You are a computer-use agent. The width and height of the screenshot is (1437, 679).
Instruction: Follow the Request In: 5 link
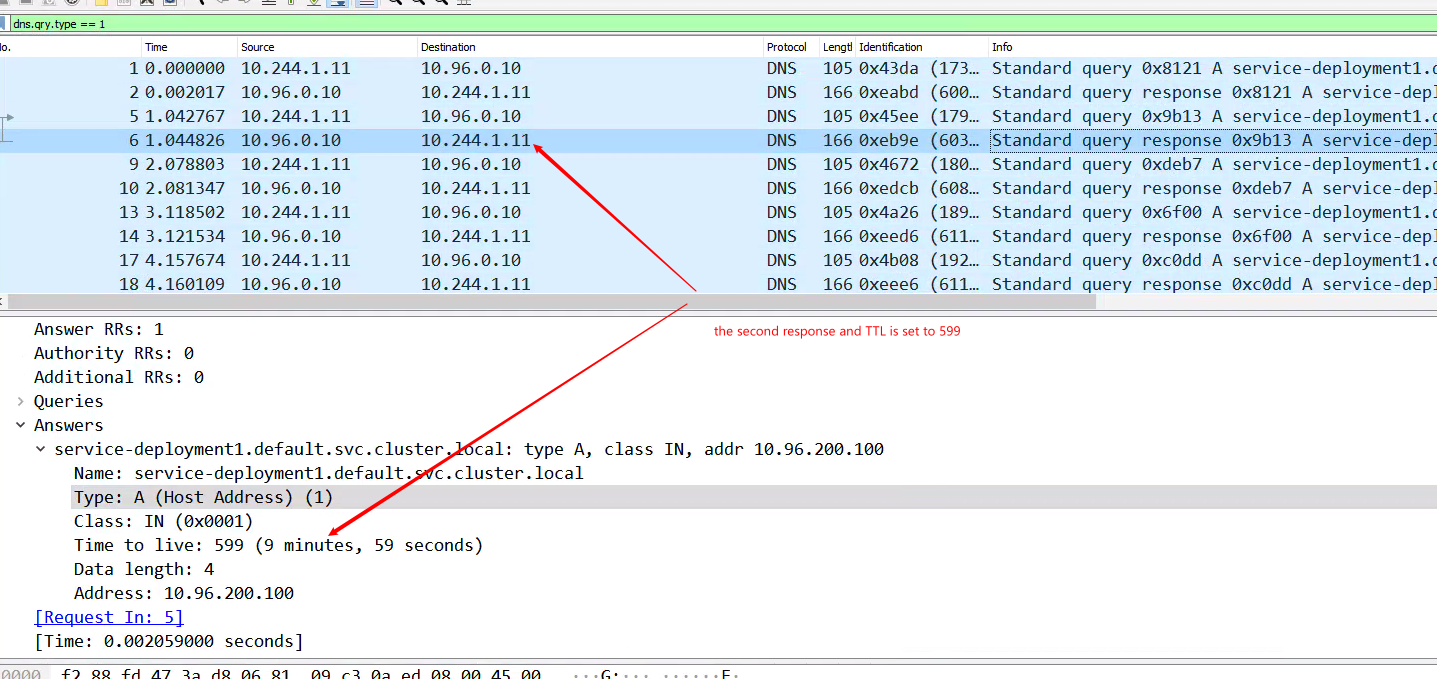click(108, 617)
